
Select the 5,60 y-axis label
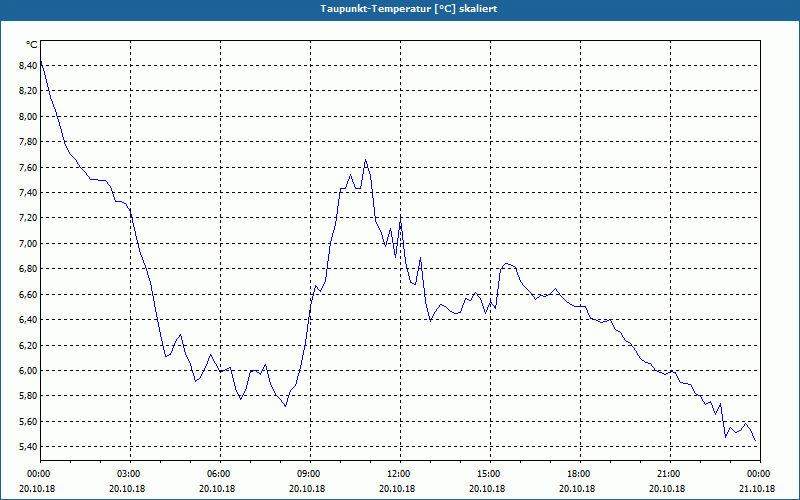(27, 421)
